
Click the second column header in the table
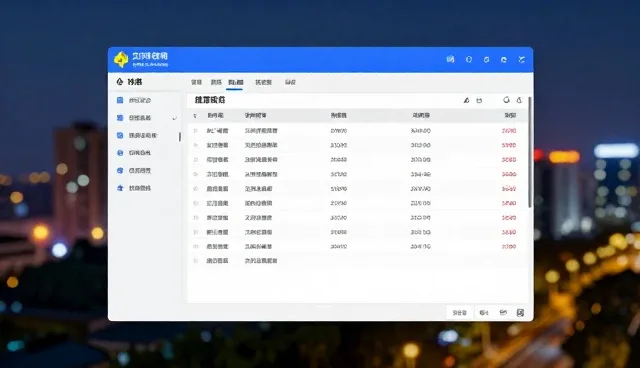[x=256, y=115]
